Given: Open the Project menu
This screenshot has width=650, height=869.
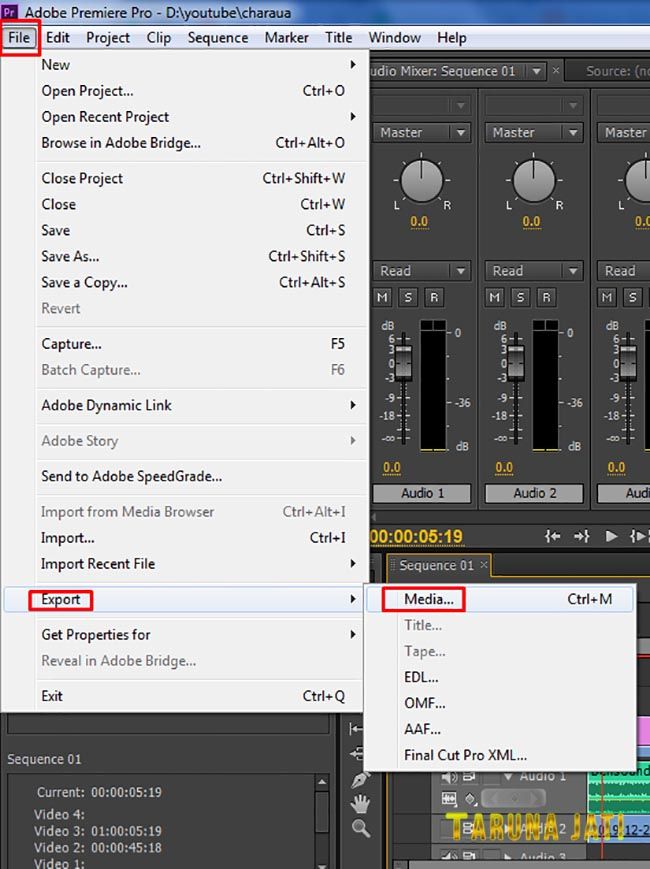Looking at the screenshot, I should click(108, 37).
